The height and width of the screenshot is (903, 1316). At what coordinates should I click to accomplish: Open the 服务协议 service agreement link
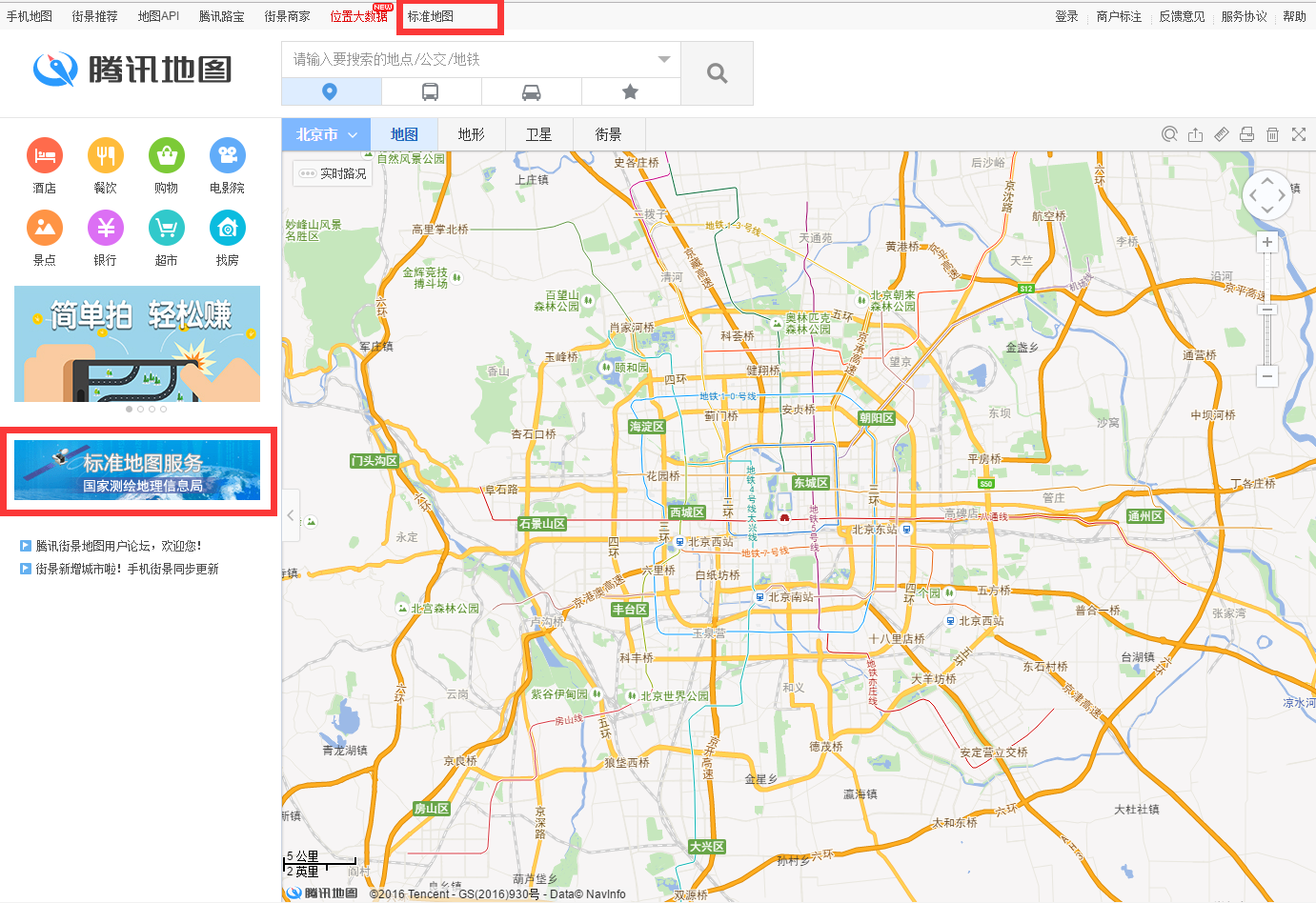[1245, 16]
